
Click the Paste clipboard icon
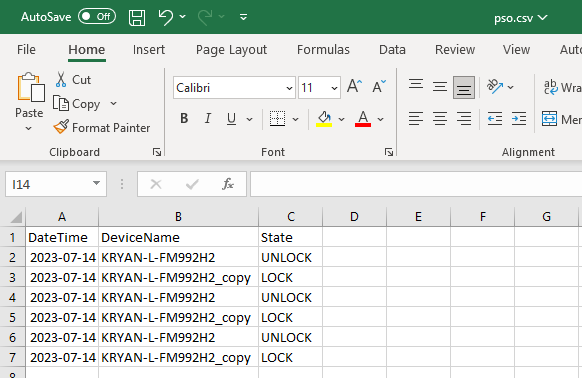point(30,87)
